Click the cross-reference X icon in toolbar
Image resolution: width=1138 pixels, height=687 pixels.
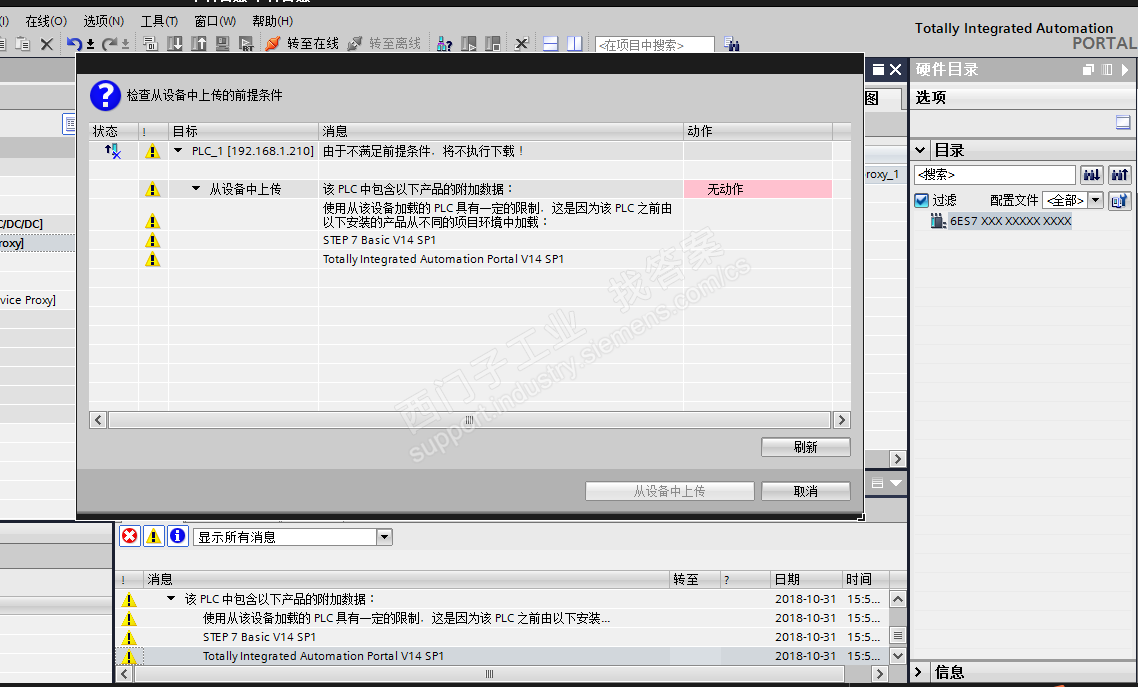[x=521, y=44]
